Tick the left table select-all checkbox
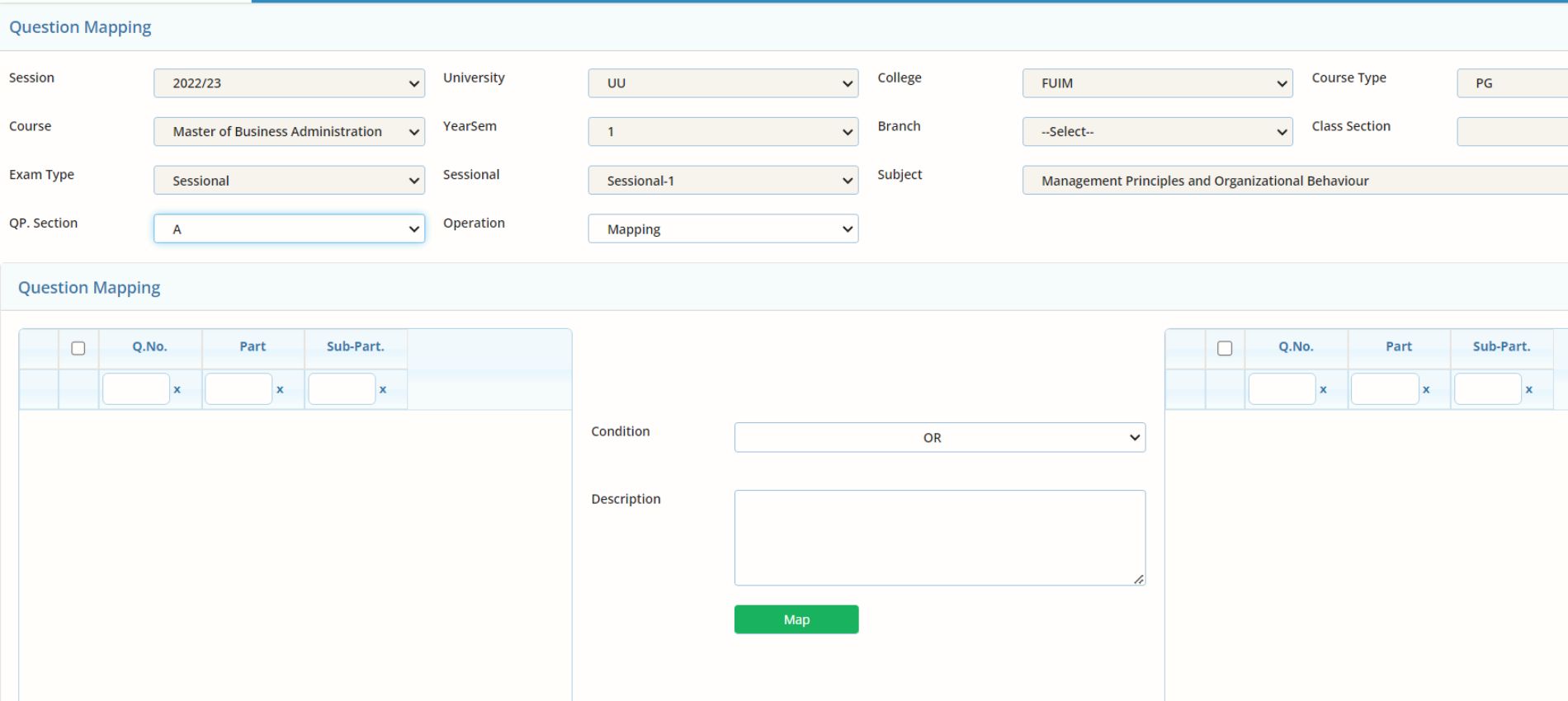The height and width of the screenshot is (701, 1568). click(78, 348)
